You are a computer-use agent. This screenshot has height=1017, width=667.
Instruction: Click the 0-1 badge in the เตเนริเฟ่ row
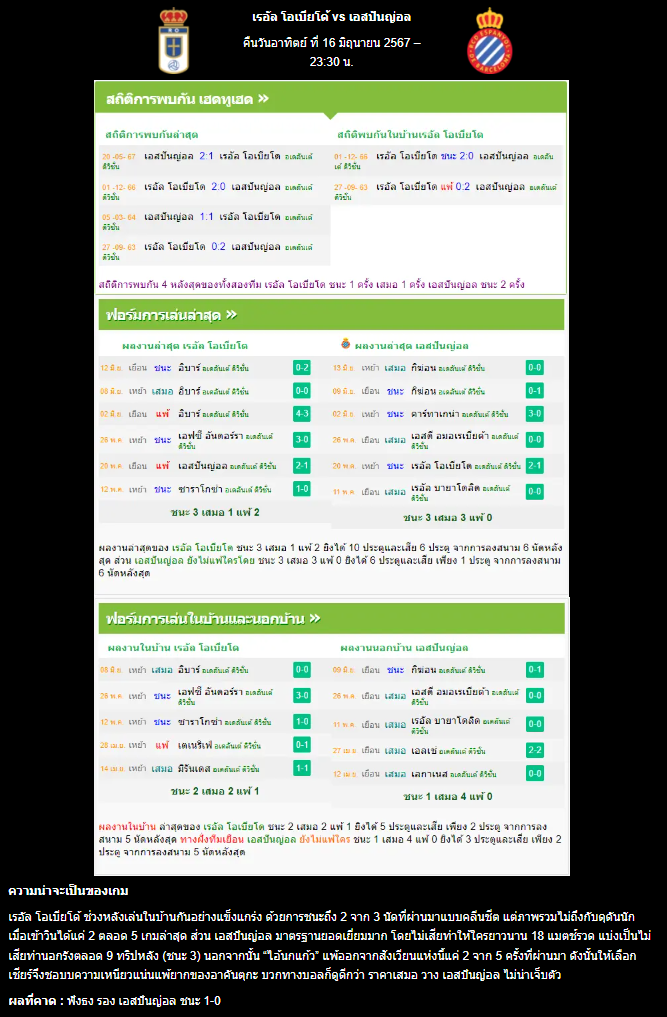click(x=302, y=745)
